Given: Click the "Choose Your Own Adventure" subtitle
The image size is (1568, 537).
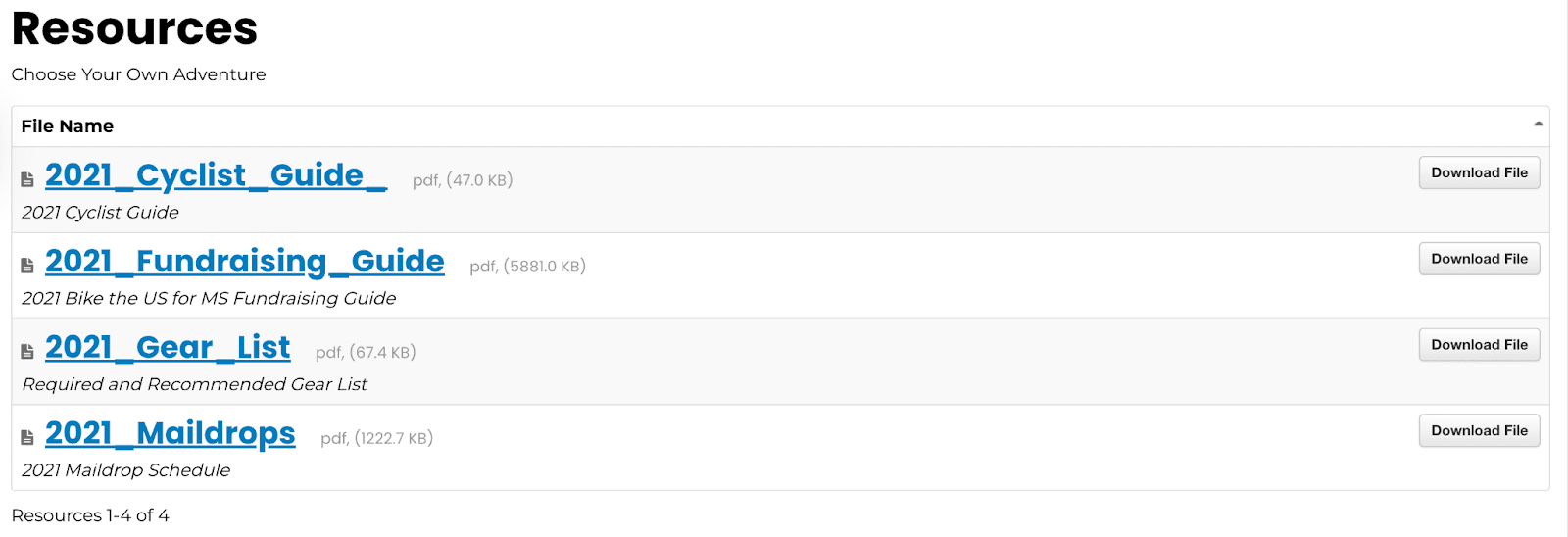Looking at the screenshot, I should [x=138, y=74].
